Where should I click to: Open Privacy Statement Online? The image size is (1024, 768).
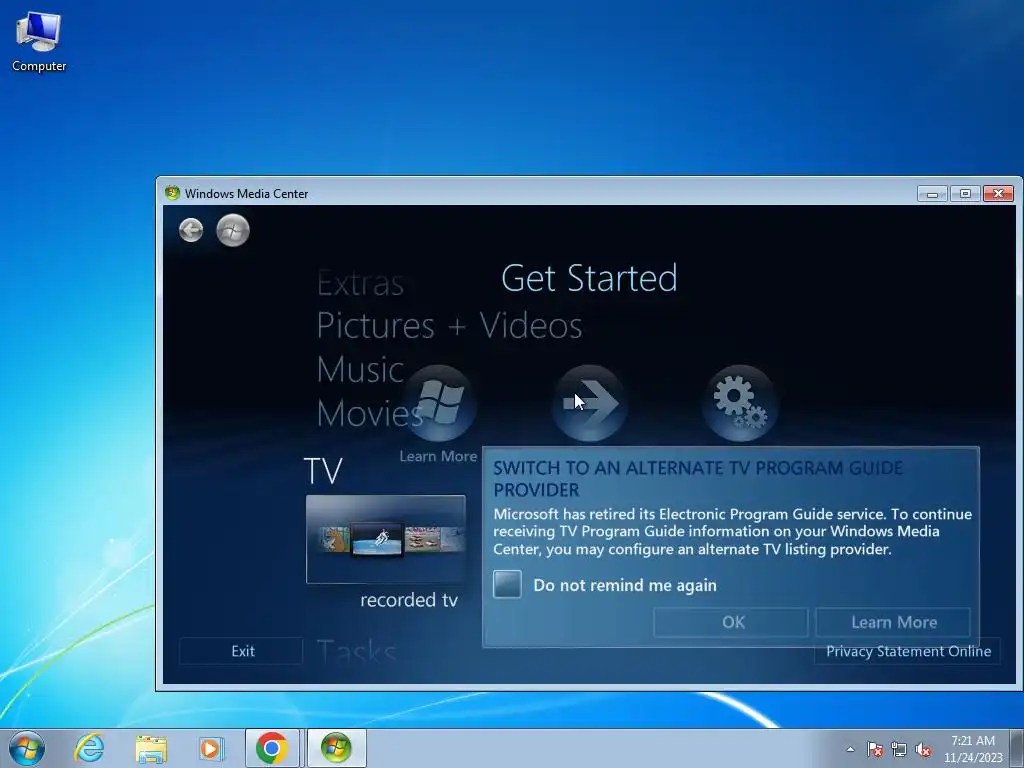tap(908, 651)
